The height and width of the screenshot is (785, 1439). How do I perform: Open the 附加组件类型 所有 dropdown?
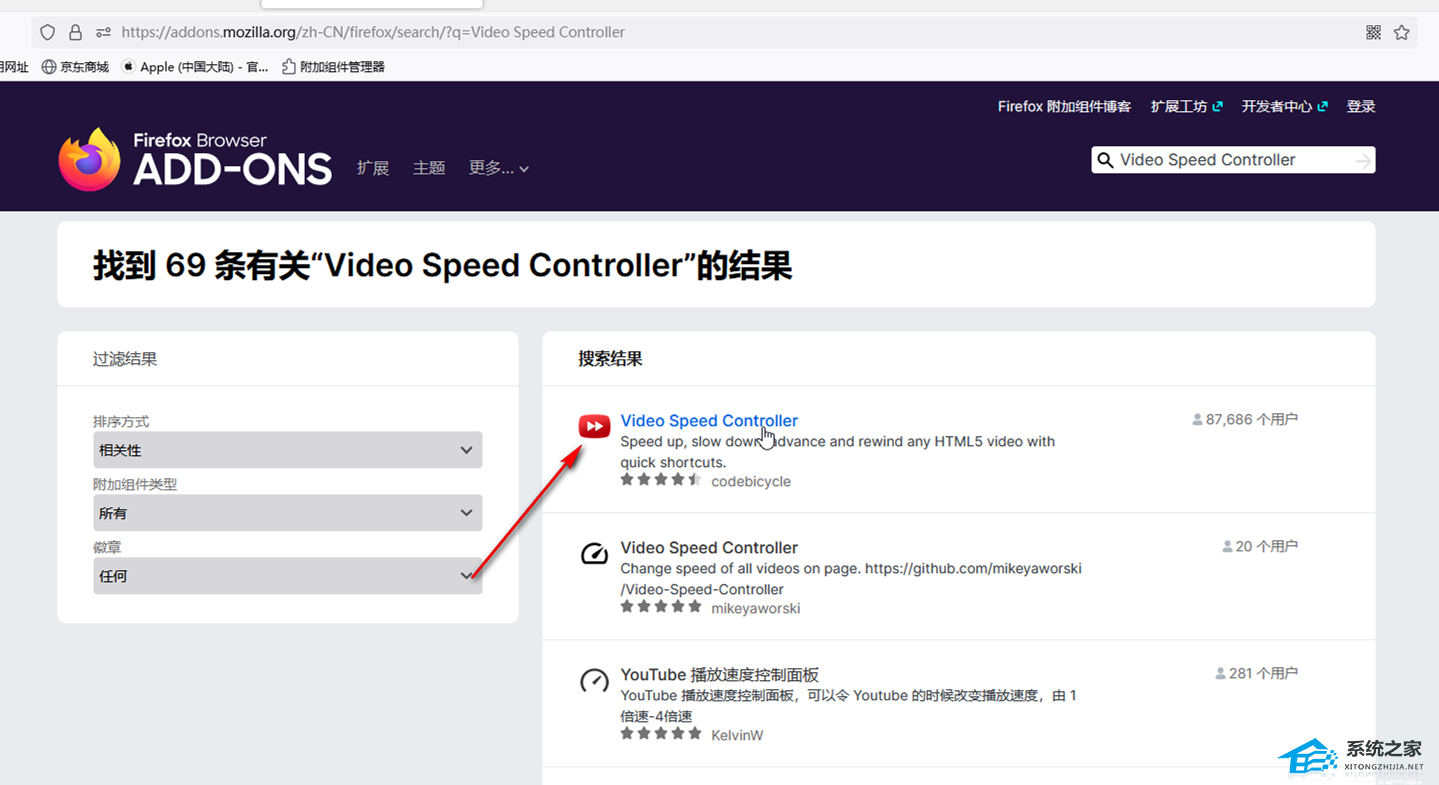pos(288,513)
